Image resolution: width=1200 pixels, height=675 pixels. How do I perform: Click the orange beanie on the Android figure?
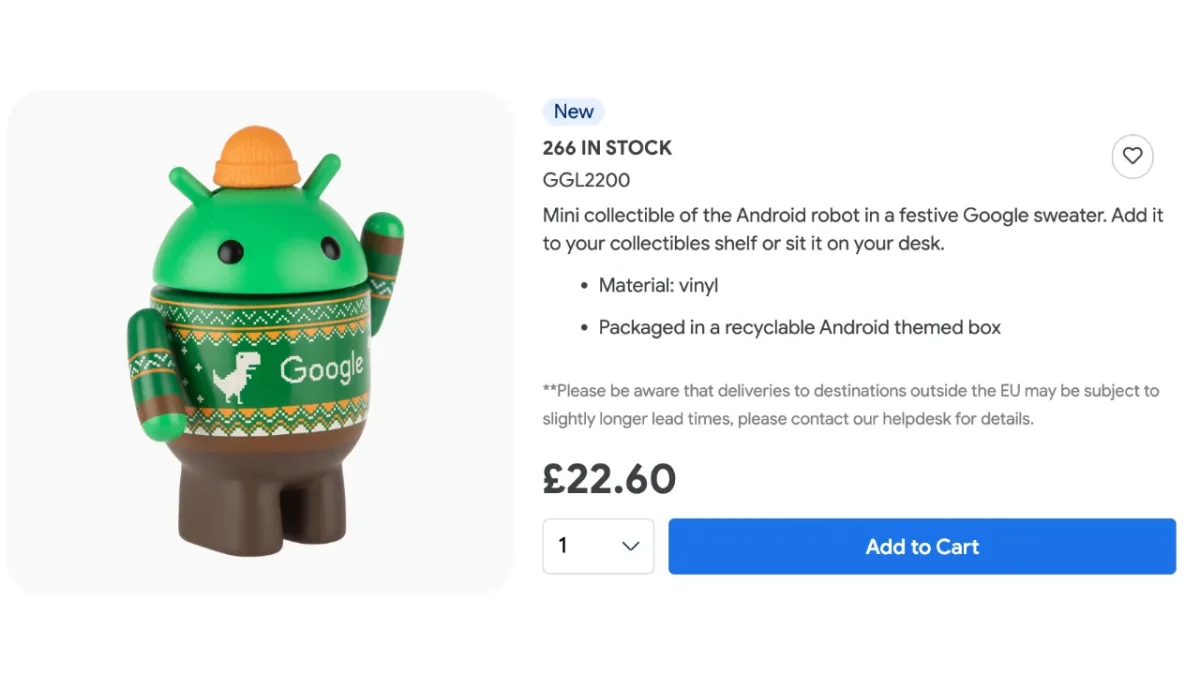tap(258, 157)
